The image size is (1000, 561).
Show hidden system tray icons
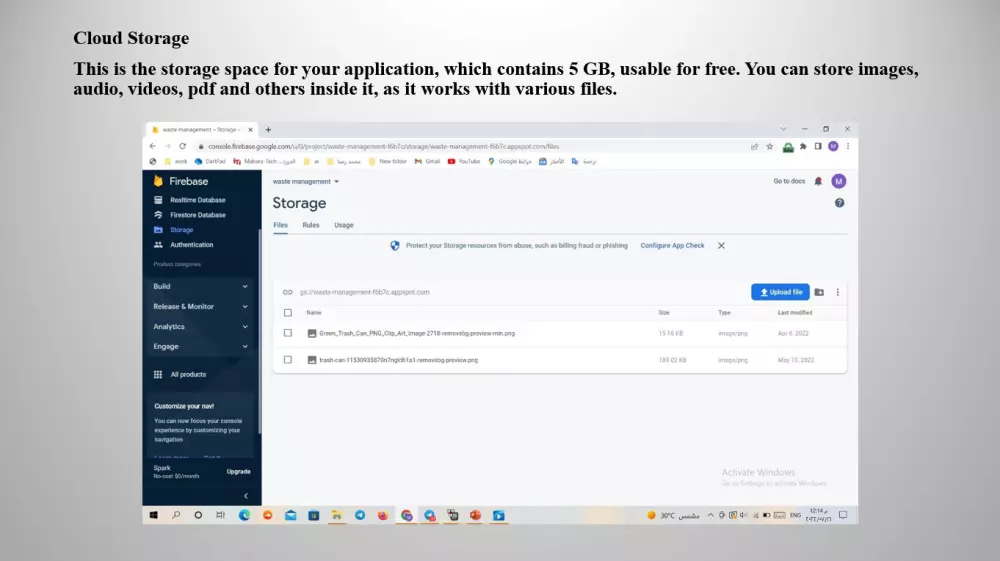(x=710, y=515)
